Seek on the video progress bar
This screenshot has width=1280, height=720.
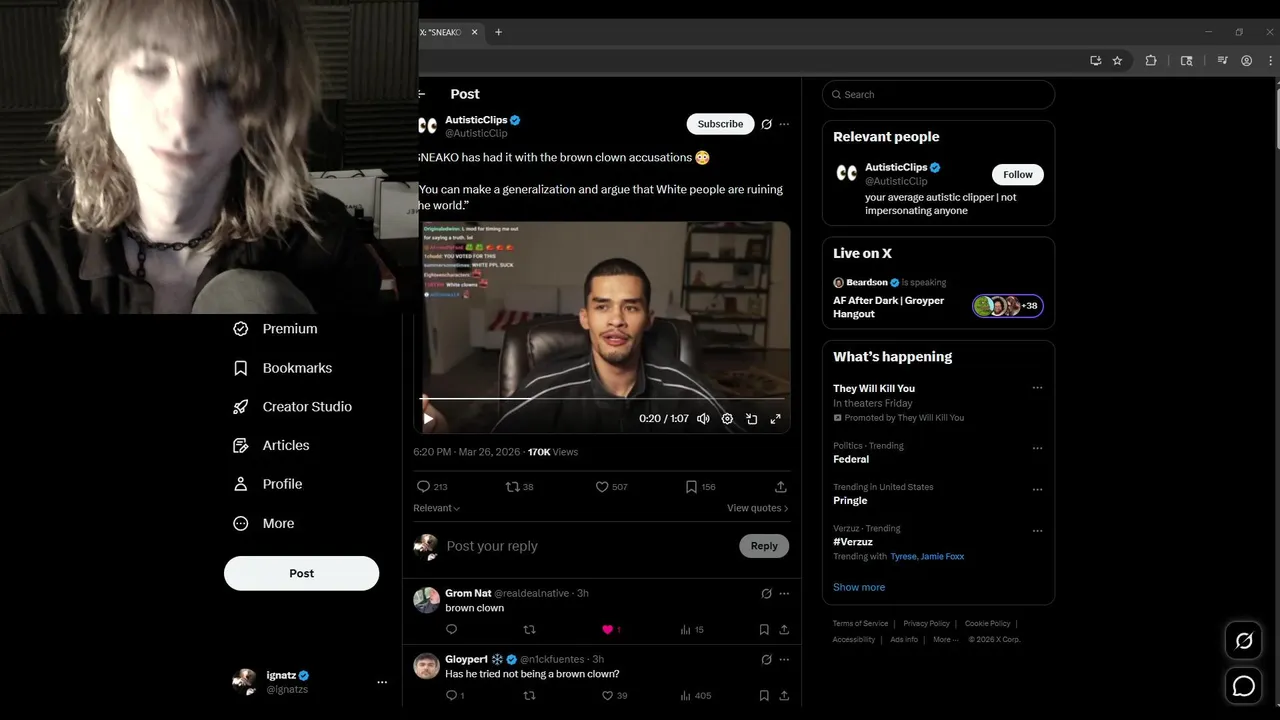coord(604,399)
